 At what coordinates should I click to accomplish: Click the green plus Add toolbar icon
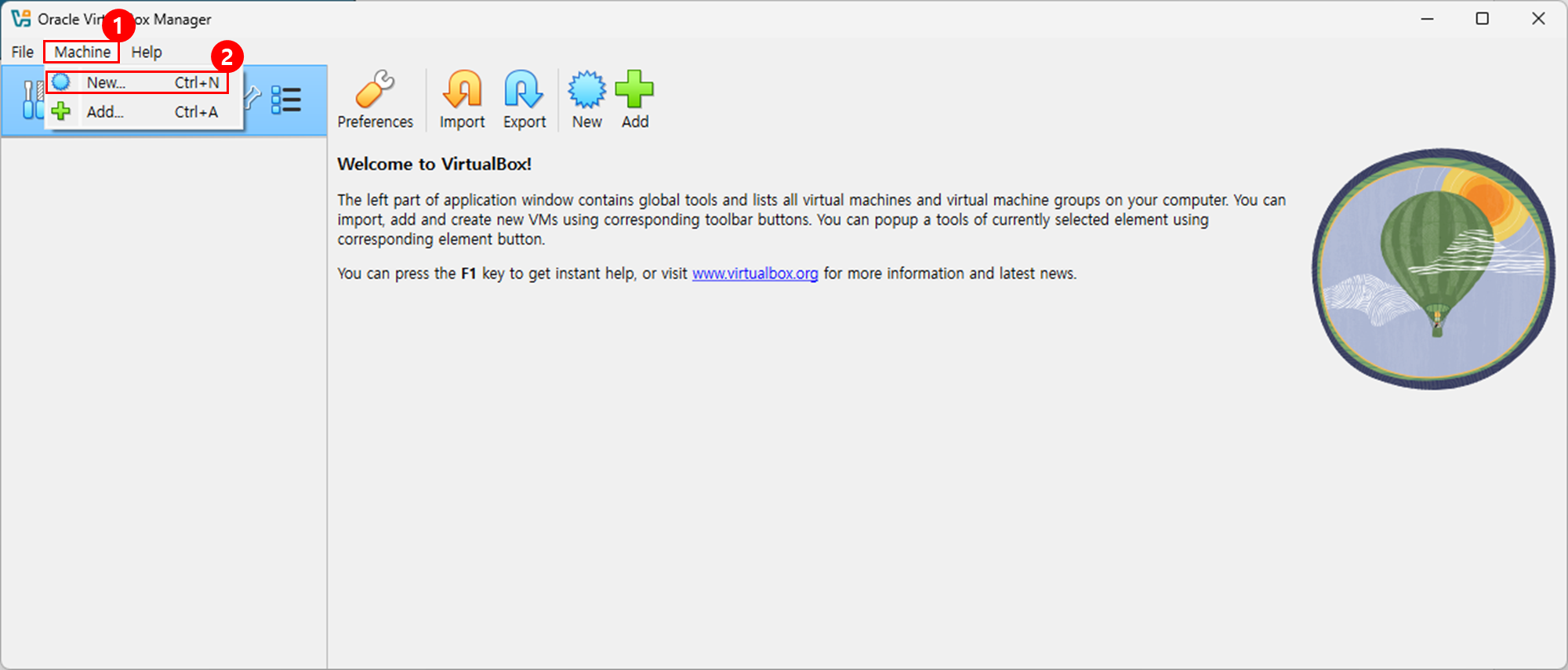pos(634,100)
